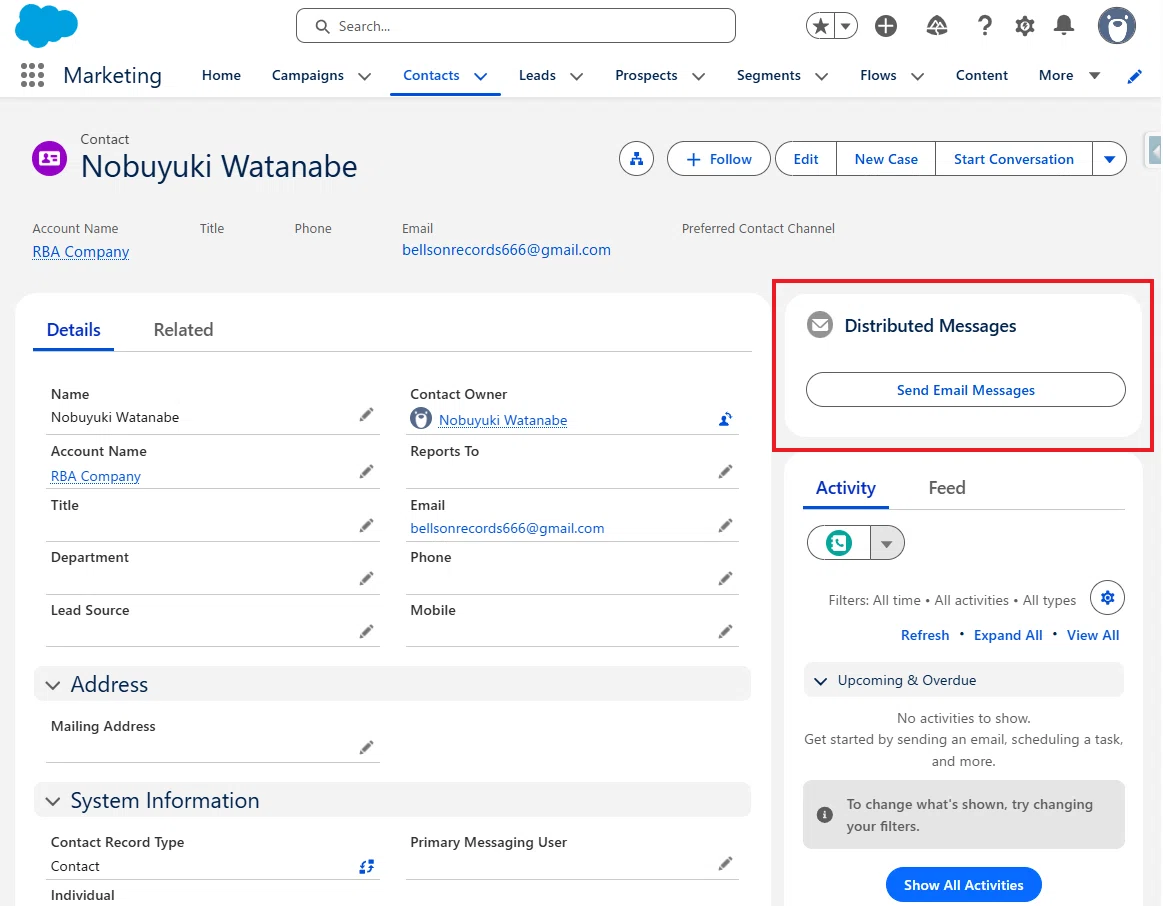
Task: Edit the Department field pencil icon
Action: [x=366, y=578]
